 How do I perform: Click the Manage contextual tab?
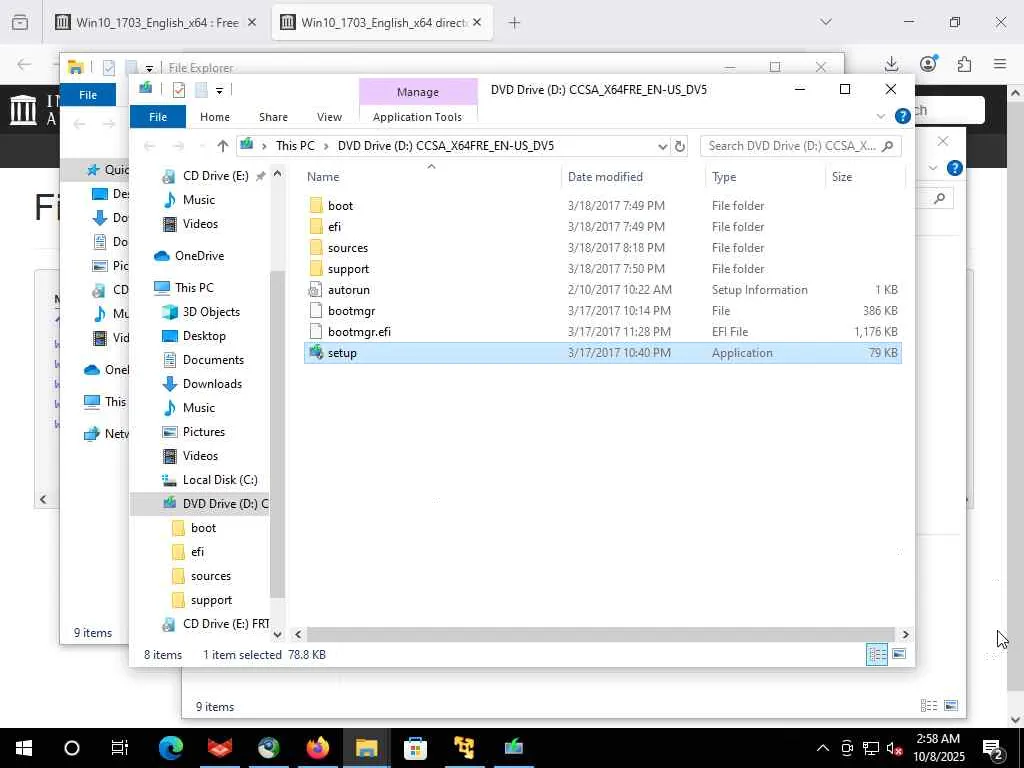(x=418, y=92)
